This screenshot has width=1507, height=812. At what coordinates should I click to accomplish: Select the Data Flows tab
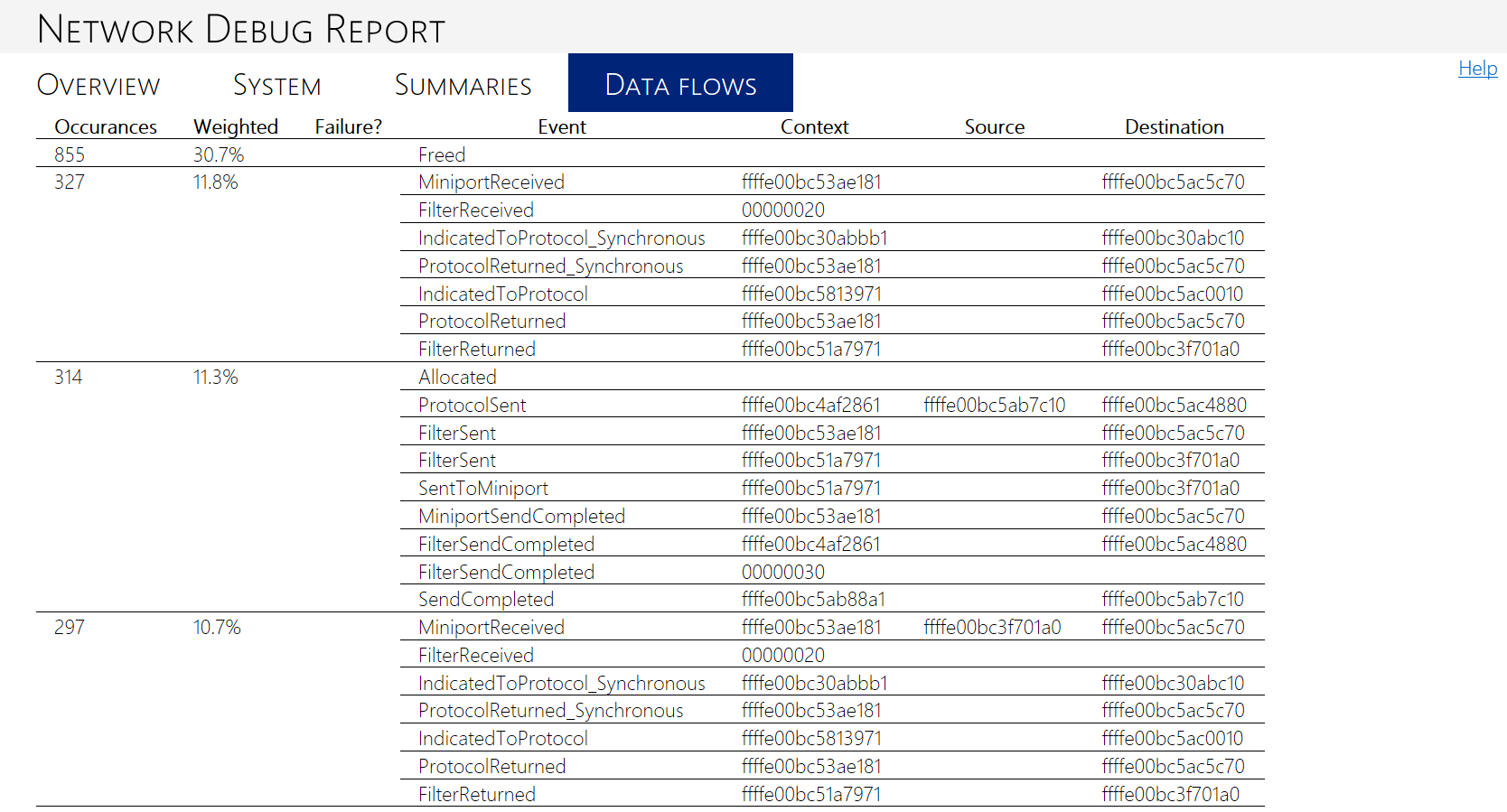[680, 83]
